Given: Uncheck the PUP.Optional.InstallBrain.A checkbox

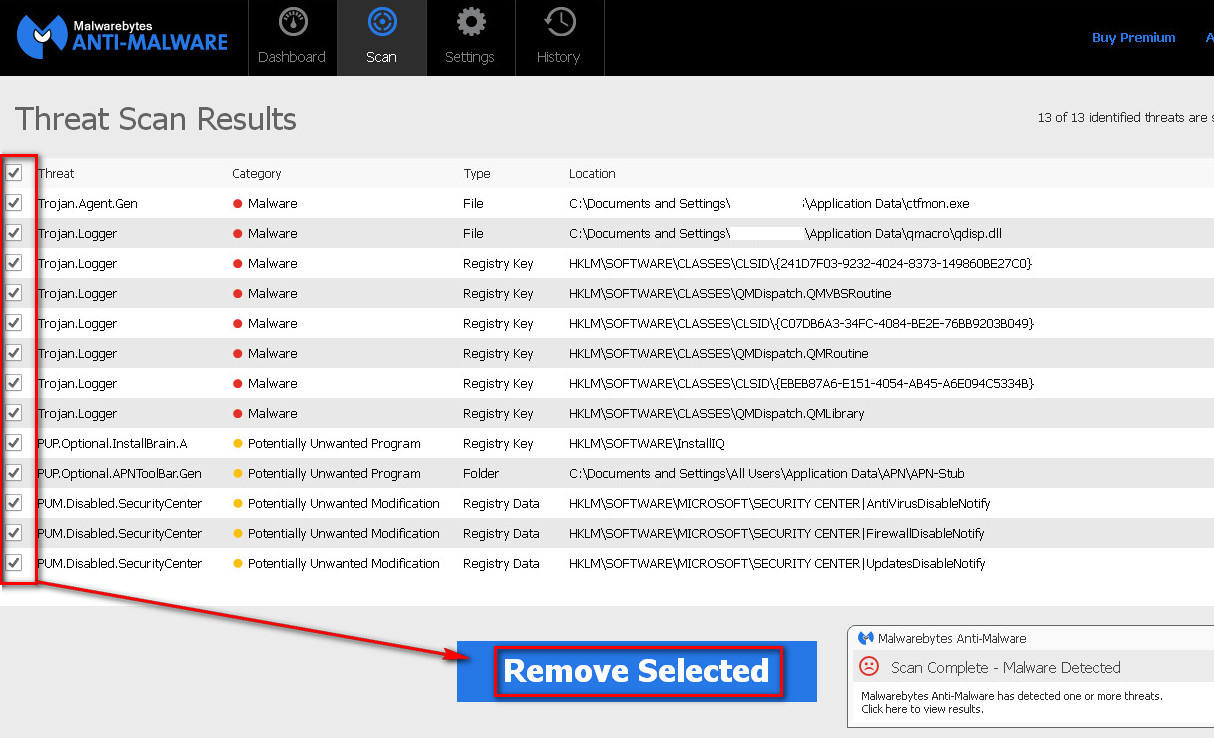Looking at the screenshot, I should pos(14,443).
